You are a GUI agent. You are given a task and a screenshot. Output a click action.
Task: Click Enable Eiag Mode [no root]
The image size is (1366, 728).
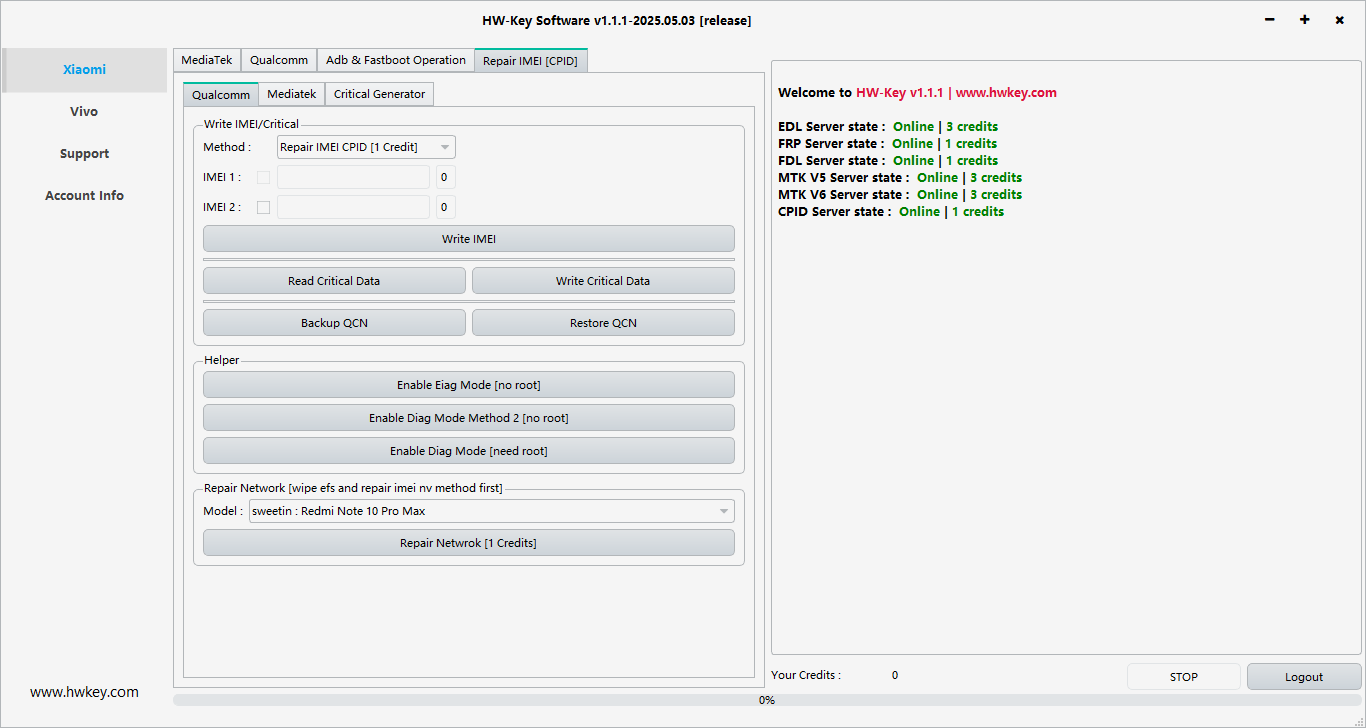[x=469, y=385]
